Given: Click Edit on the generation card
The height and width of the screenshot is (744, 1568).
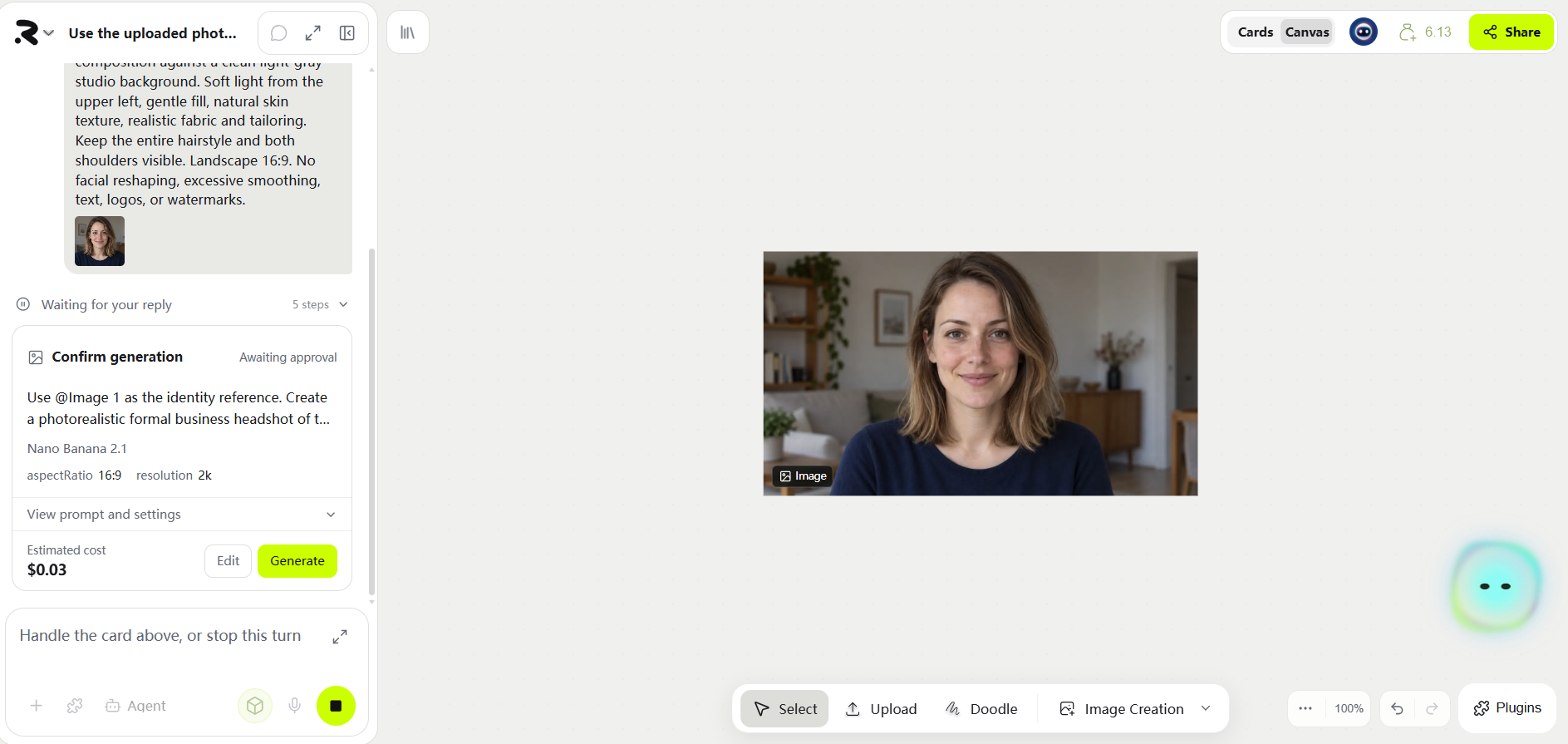Looking at the screenshot, I should pos(228,561).
